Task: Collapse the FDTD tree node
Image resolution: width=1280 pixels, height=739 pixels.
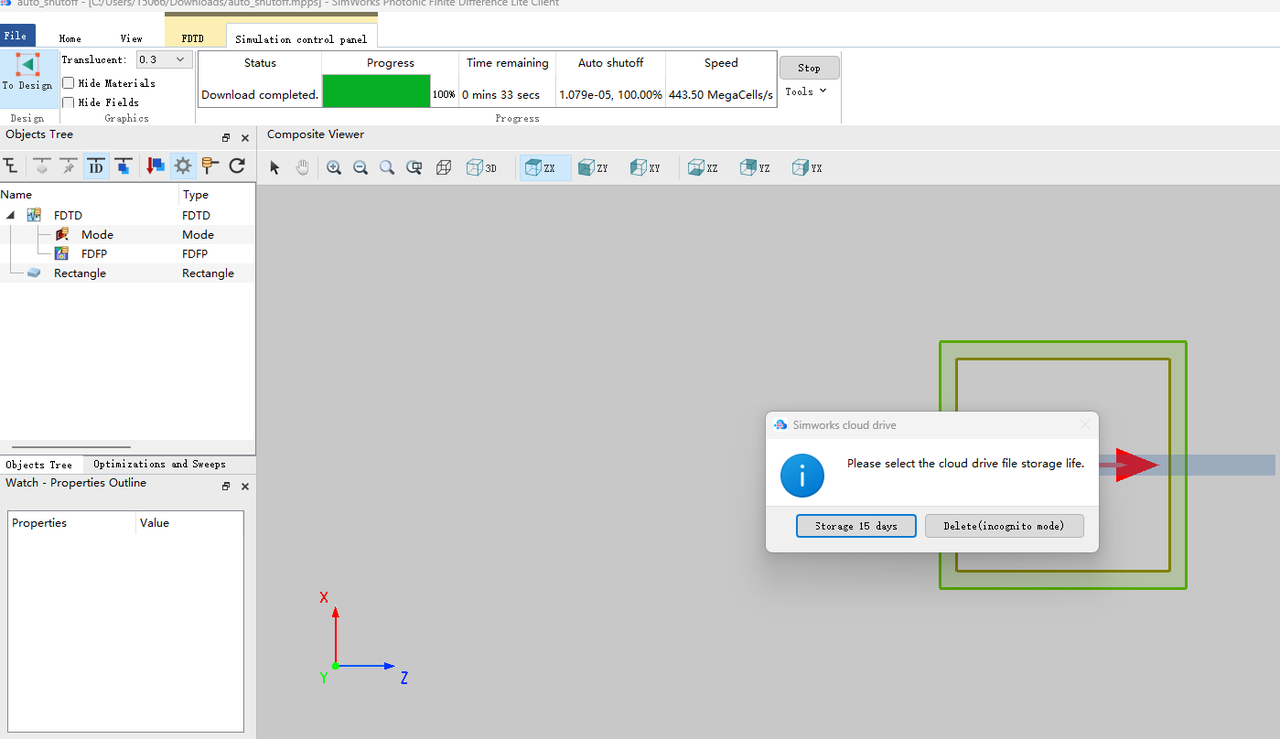Action: click(x=10, y=215)
